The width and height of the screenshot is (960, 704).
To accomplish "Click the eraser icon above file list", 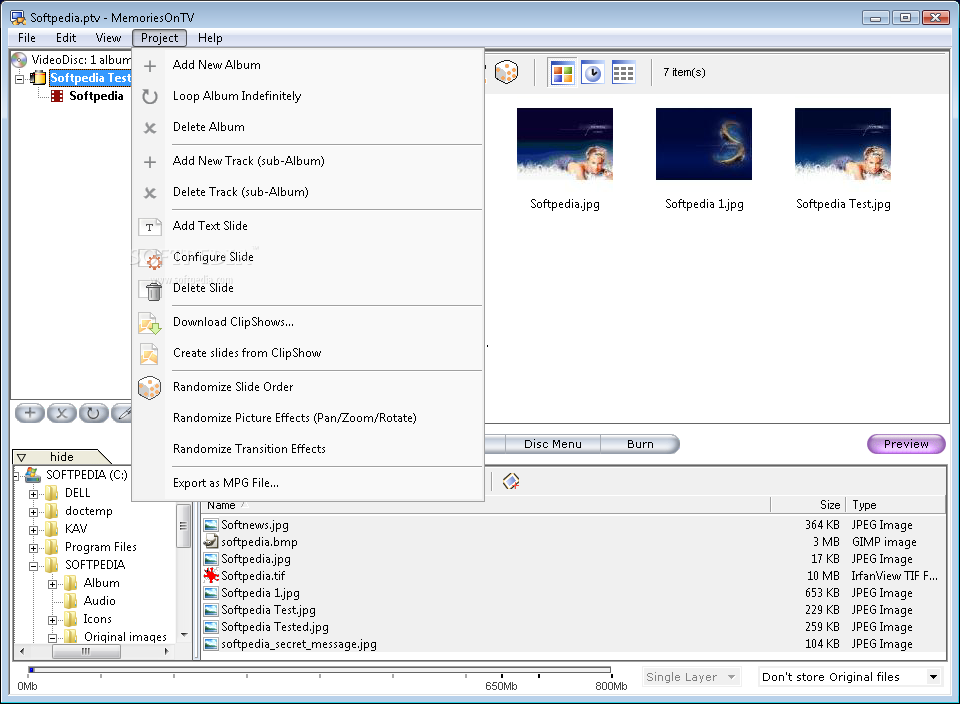I will (511, 481).
